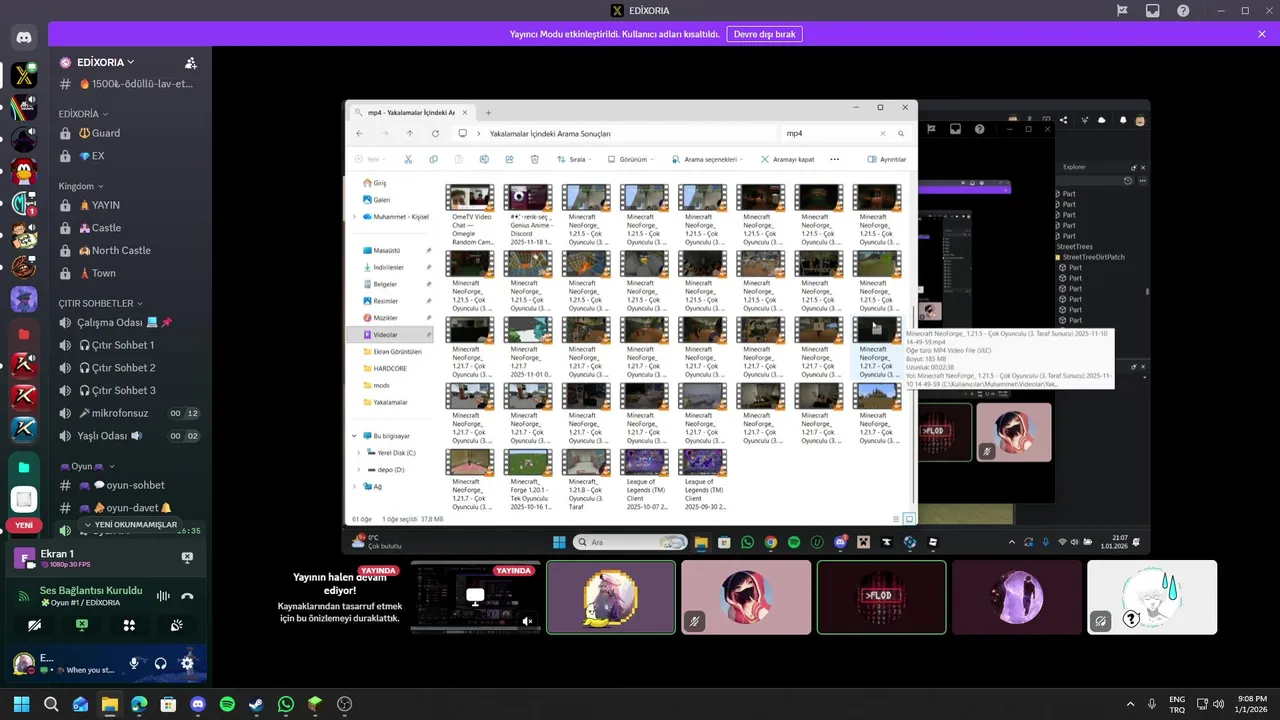Screen dimensions: 1280x720
Task: Unmute the stream preview audio
Action: click(528, 621)
